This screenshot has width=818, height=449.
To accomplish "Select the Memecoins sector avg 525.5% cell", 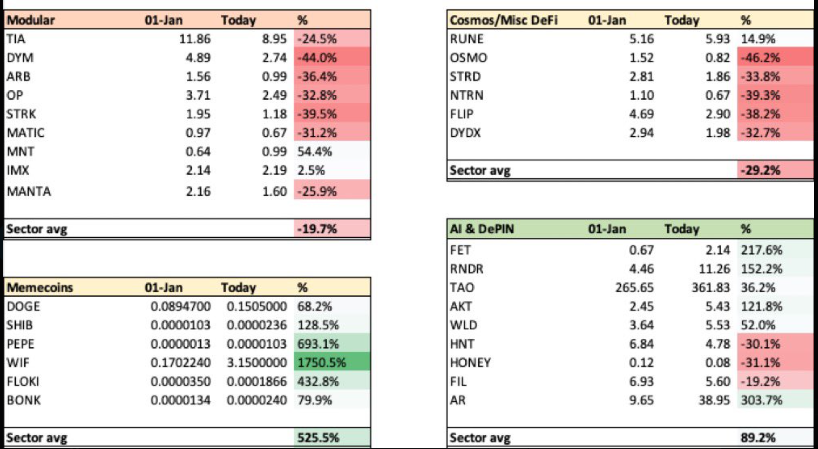I will 319,437.
